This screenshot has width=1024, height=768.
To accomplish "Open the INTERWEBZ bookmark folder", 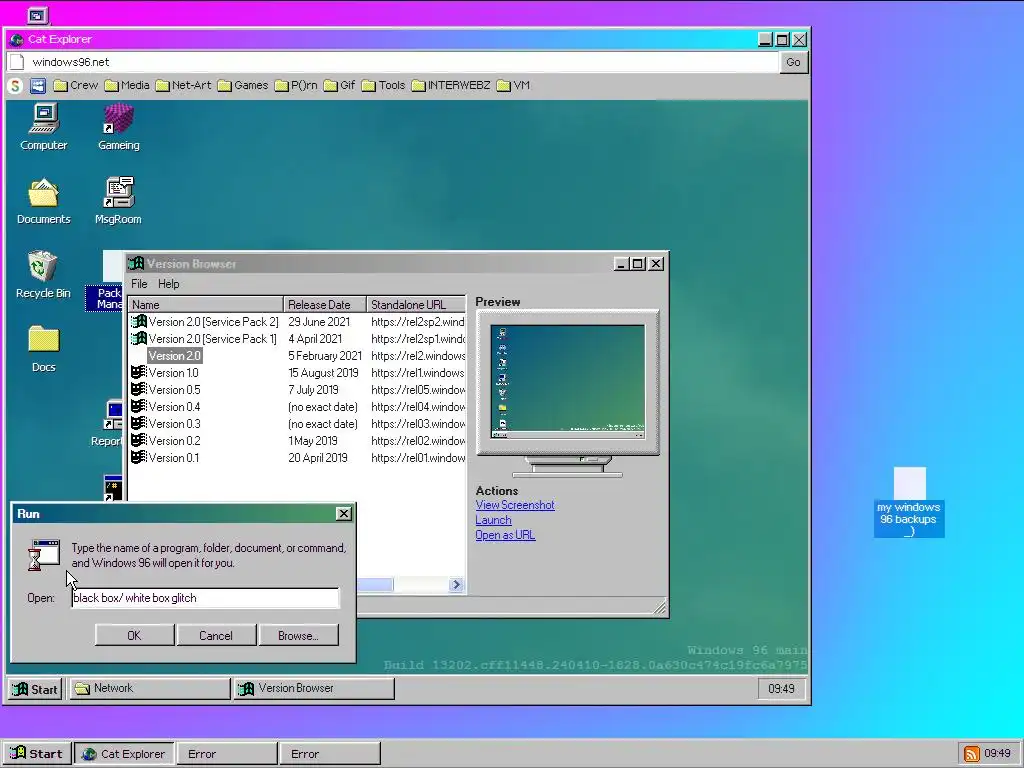I will [451, 86].
